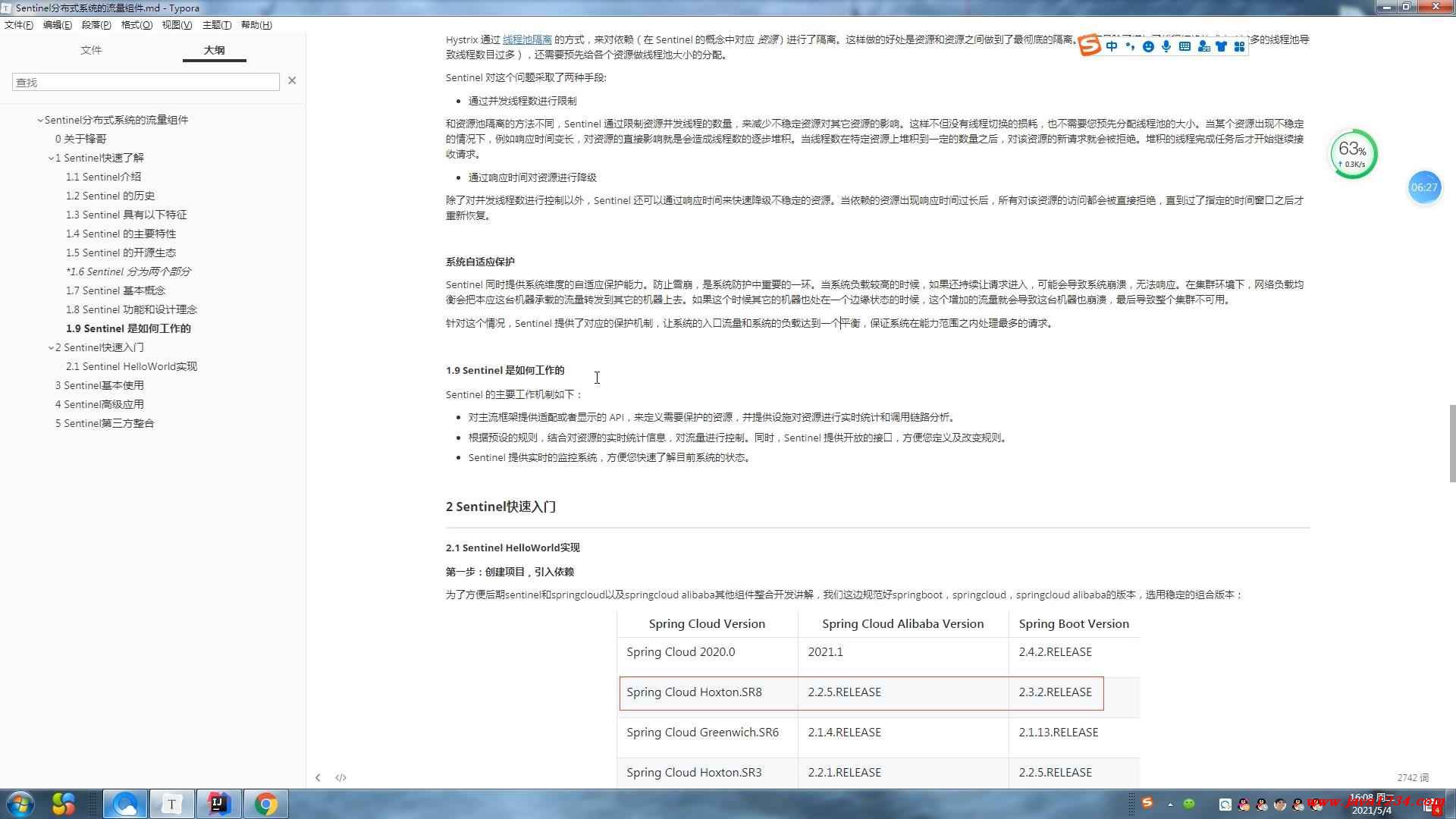Jump to 1.7 Sentinel 基本概念
The image size is (1456, 819).
[x=115, y=290]
